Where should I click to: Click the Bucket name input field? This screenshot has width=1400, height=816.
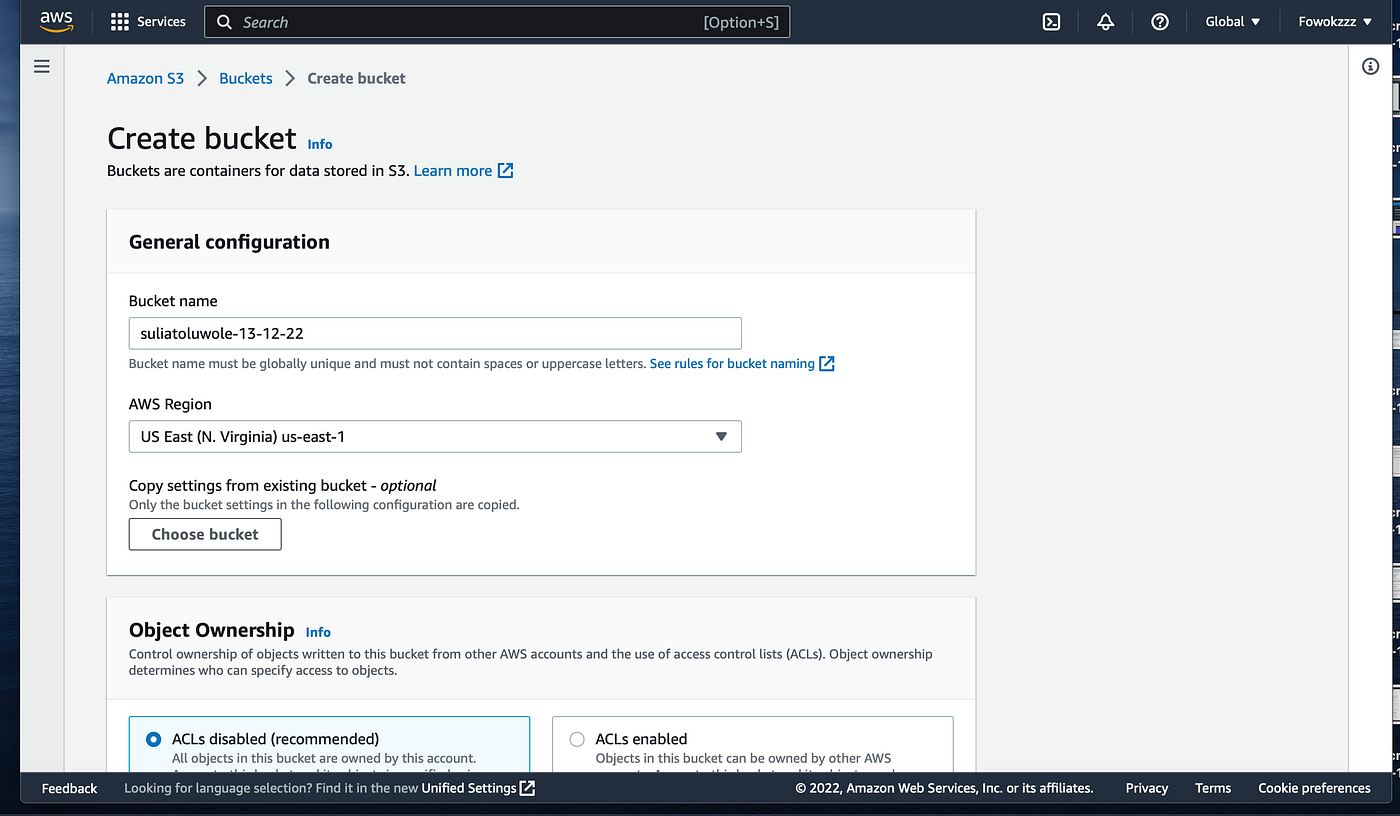point(435,333)
